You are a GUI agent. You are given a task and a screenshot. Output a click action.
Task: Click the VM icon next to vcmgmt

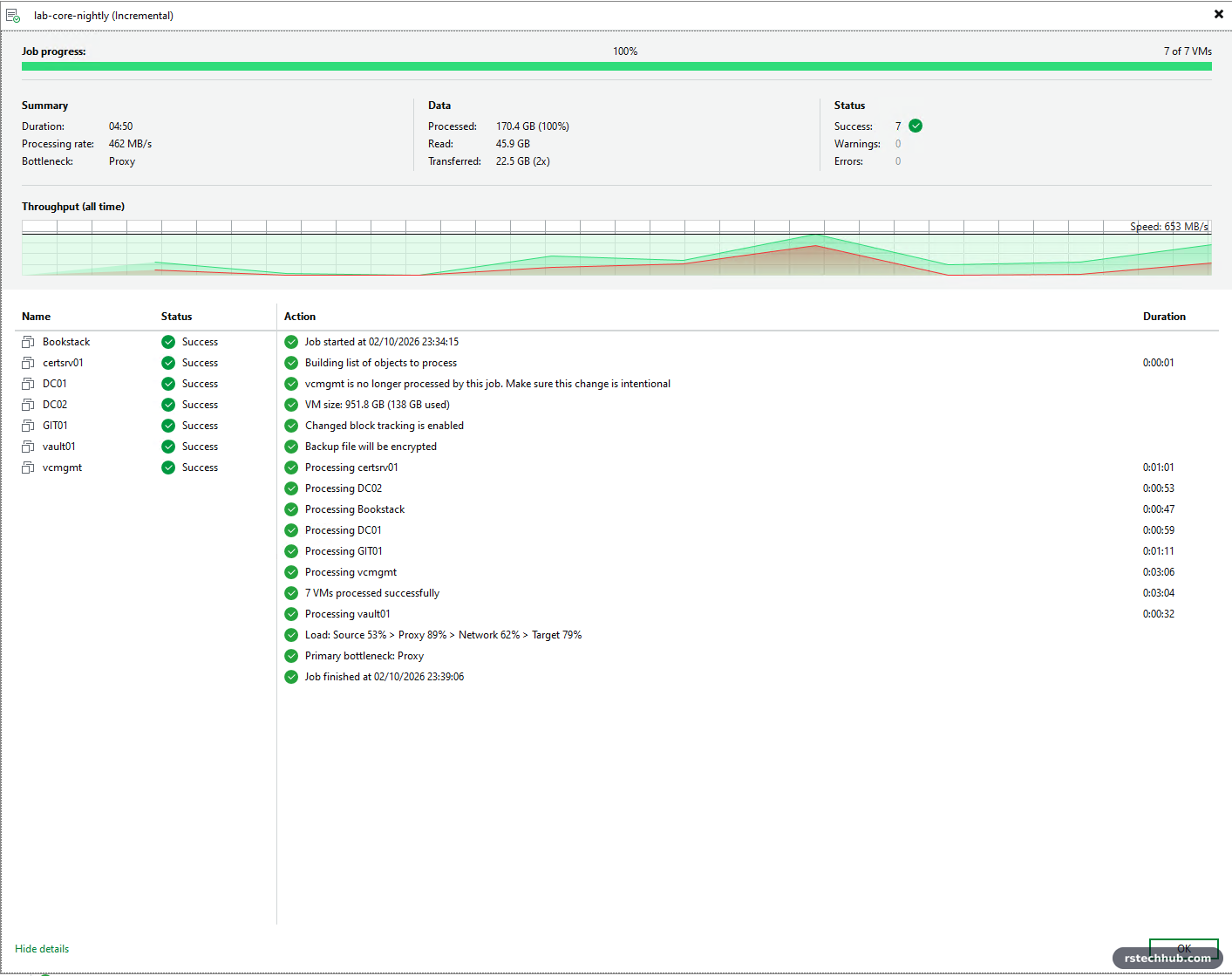28,468
